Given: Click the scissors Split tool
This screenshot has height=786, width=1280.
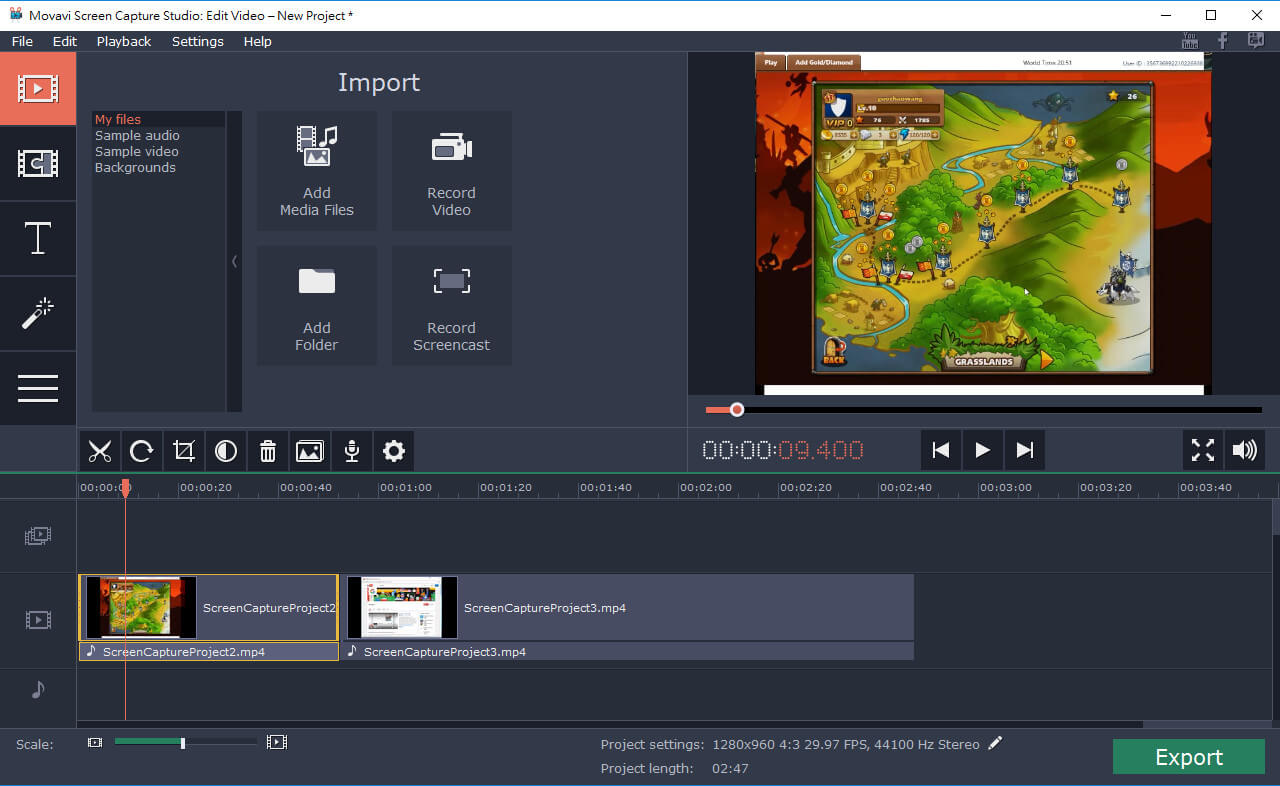Looking at the screenshot, I should (x=99, y=451).
